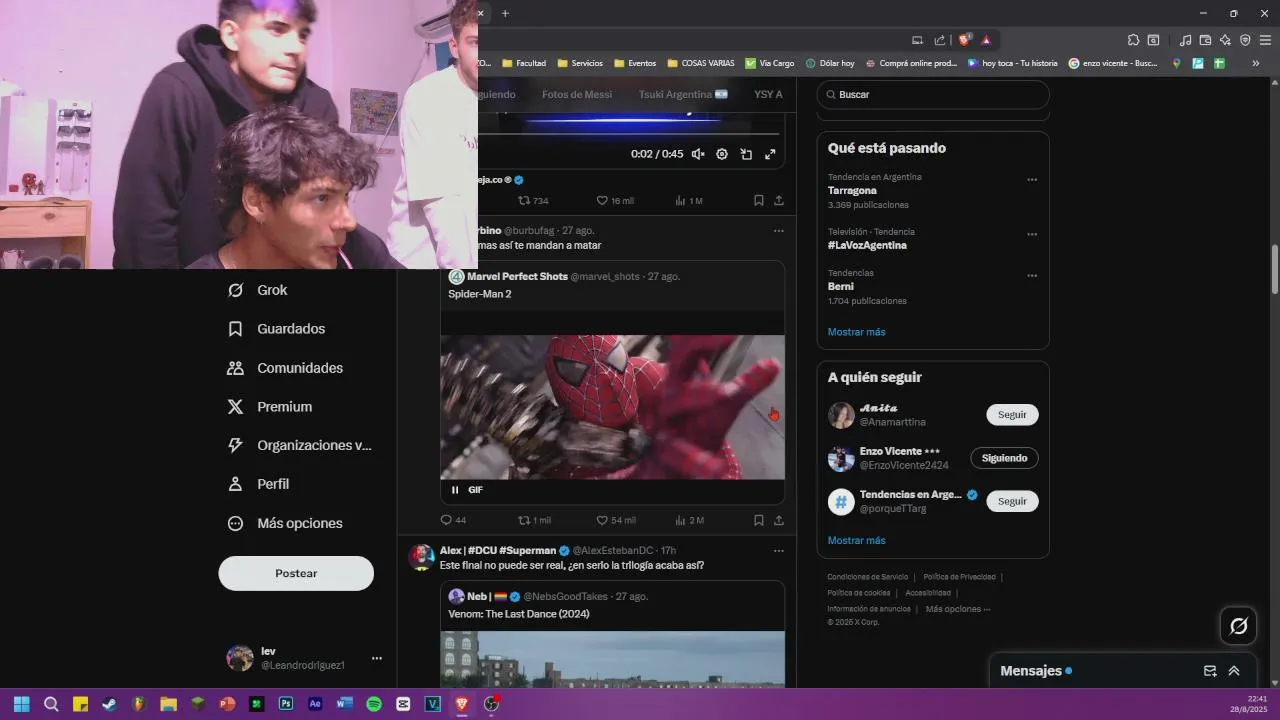Viewport: 1280px width, 720px height.
Task: Open Spotify from the taskbar
Action: (x=374, y=704)
